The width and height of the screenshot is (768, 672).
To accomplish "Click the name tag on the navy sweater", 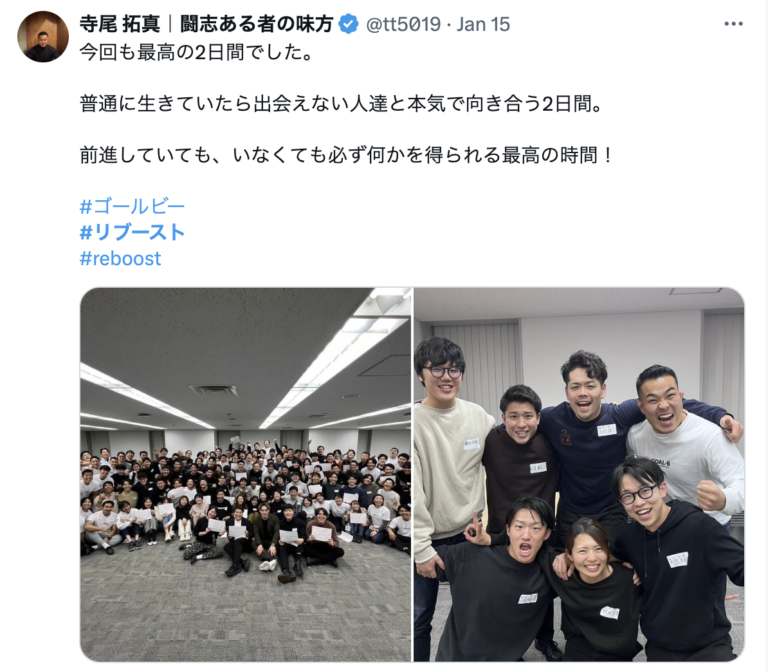I will coord(606,430).
